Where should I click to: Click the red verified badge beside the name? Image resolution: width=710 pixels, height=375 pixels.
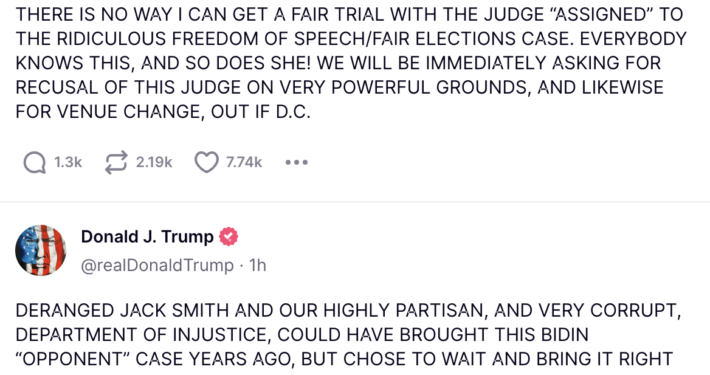click(229, 236)
